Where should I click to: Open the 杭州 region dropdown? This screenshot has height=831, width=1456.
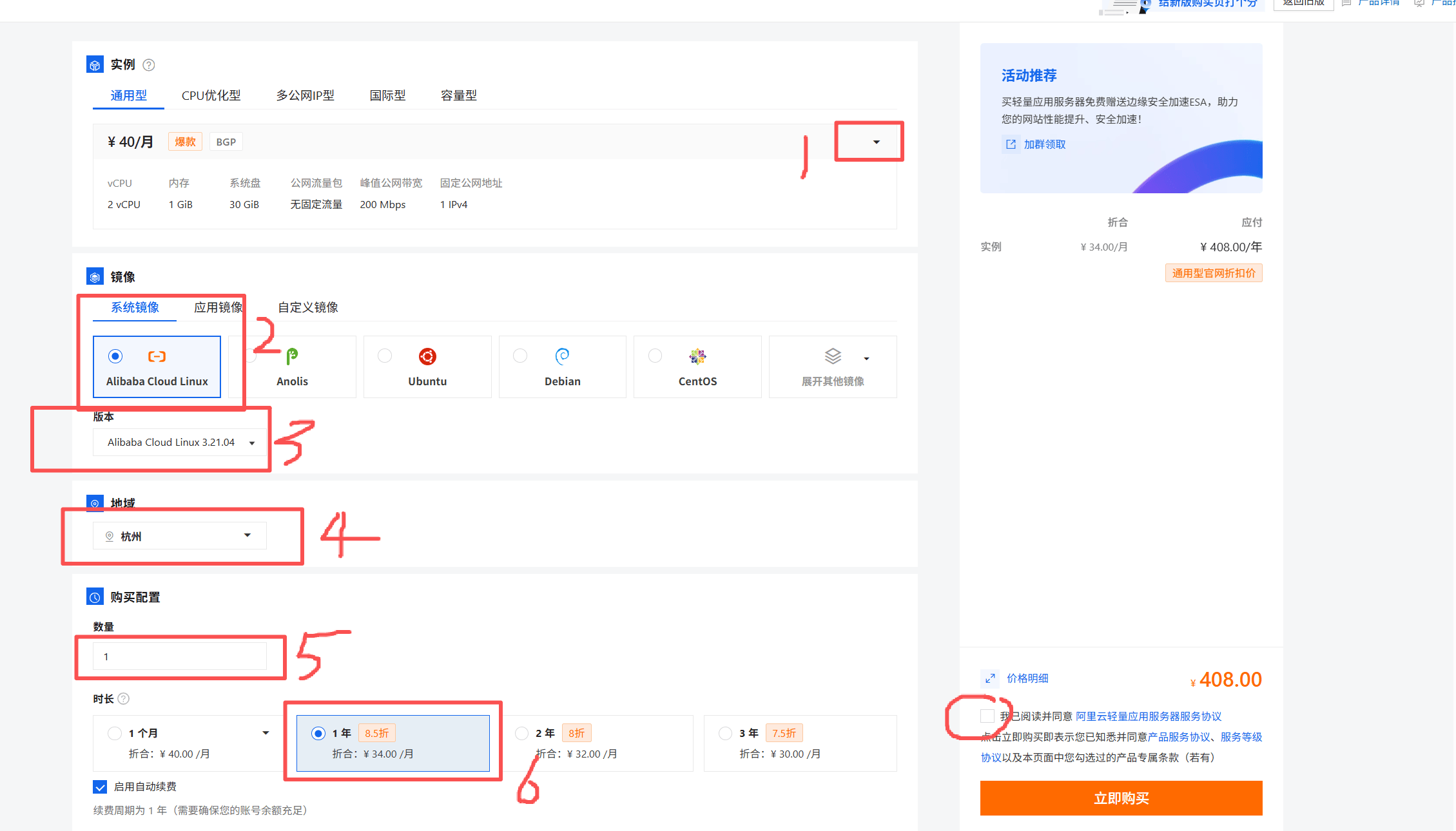coord(180,536)
